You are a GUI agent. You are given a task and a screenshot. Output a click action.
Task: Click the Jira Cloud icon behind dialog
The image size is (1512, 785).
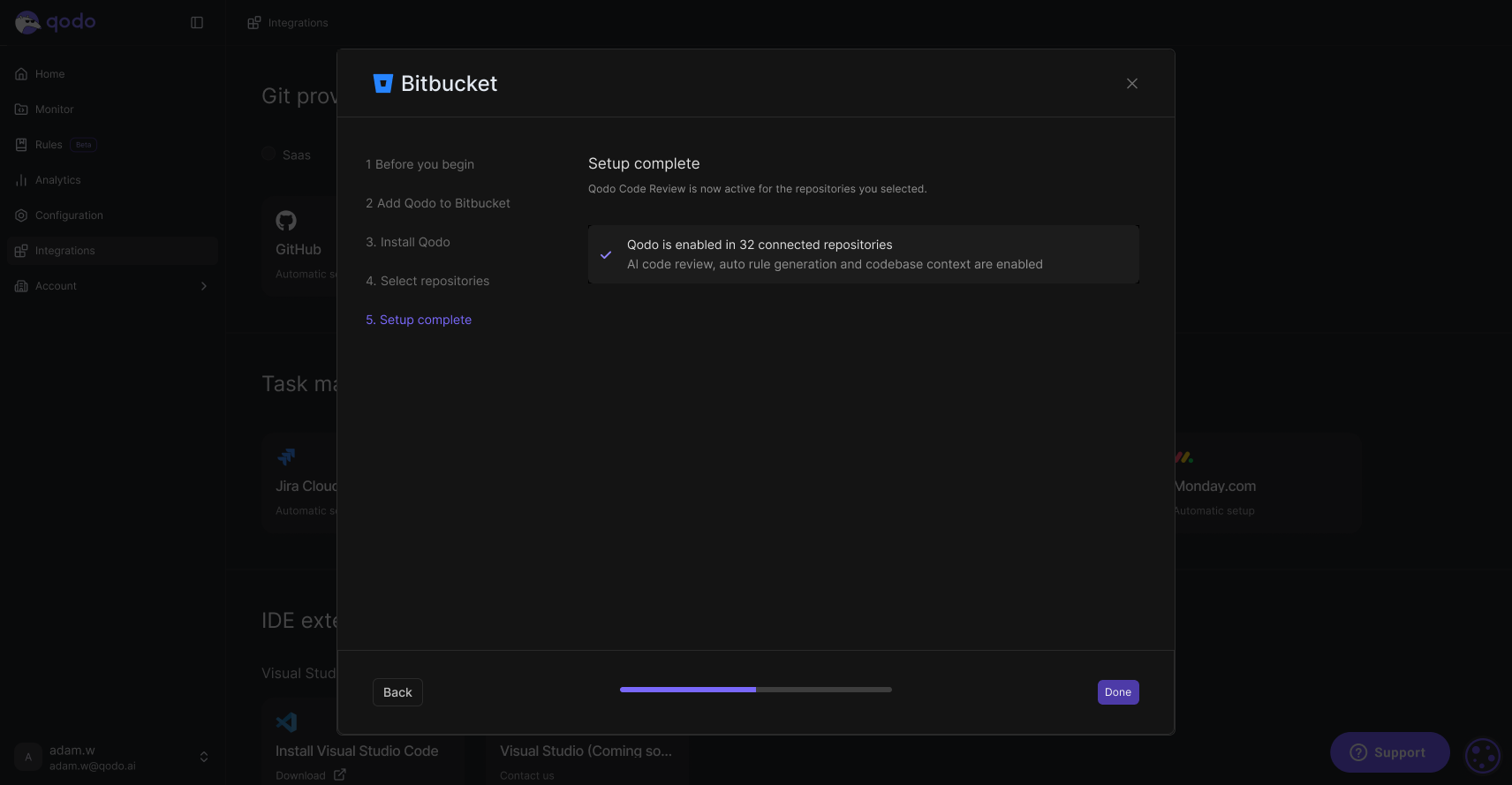(286, 457)
